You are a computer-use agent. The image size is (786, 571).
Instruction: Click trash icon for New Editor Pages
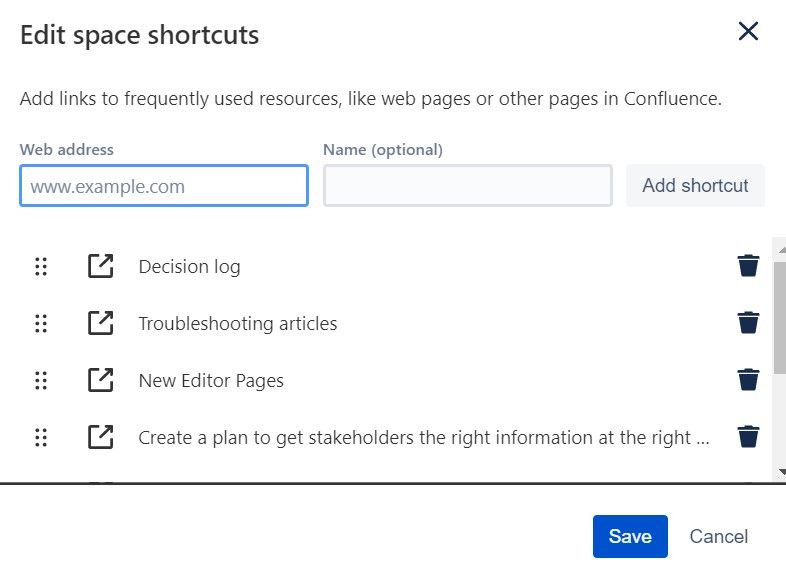[748, 380]
